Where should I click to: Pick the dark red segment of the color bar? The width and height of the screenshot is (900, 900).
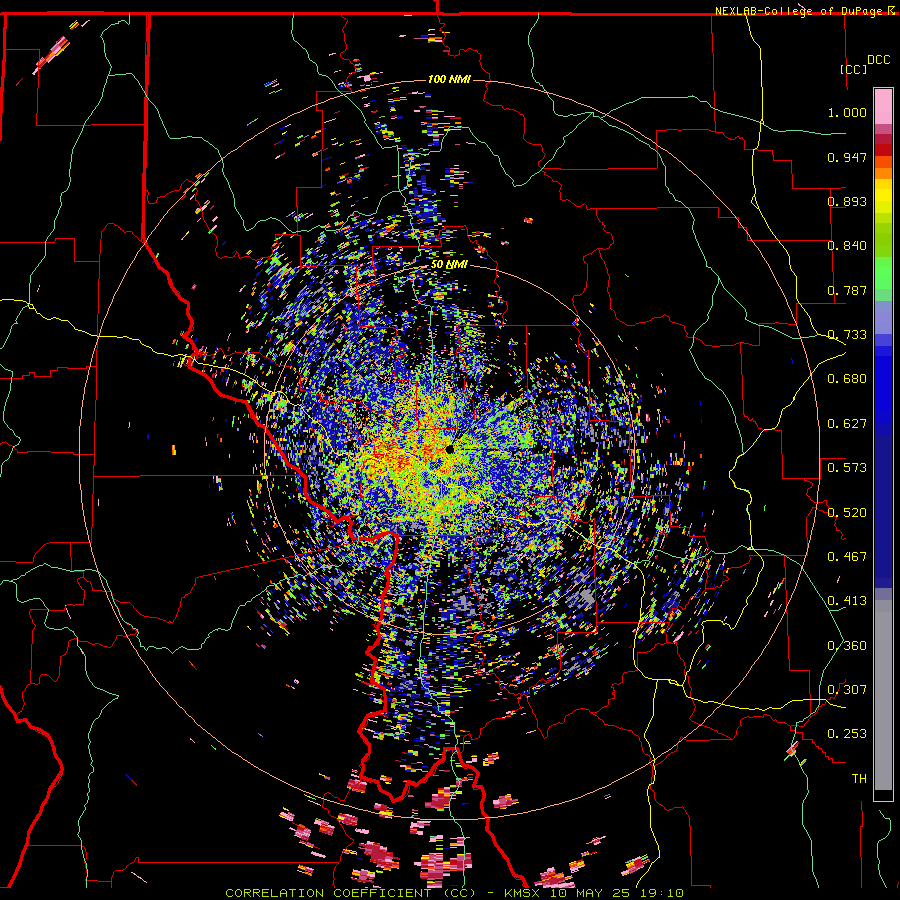pos(883,150)
